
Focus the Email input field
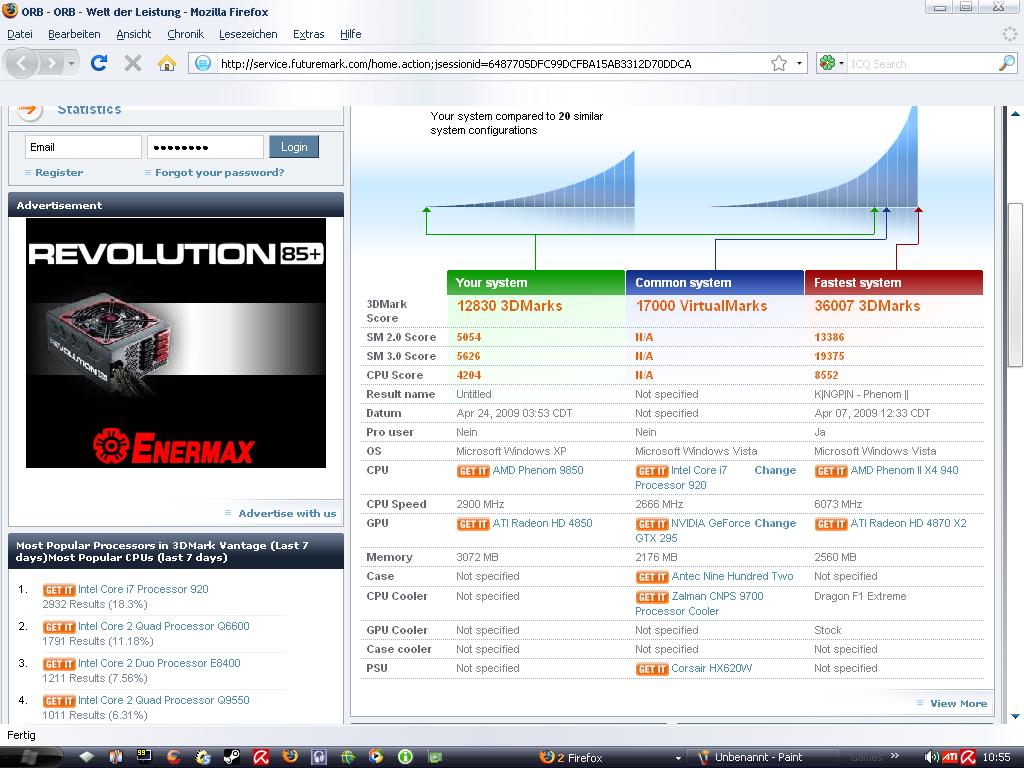83,147
